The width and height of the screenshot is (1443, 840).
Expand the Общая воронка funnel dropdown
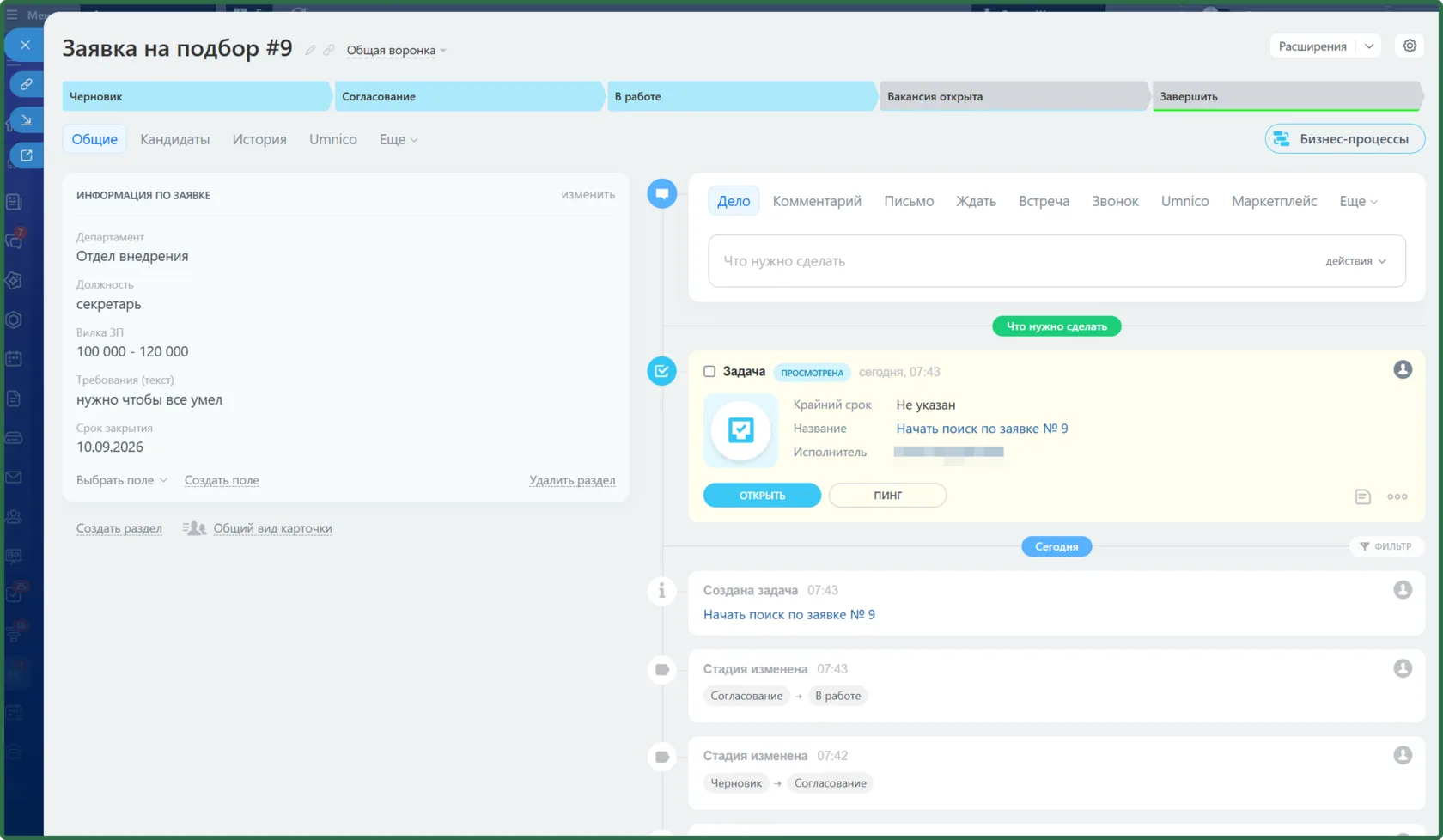396,51
